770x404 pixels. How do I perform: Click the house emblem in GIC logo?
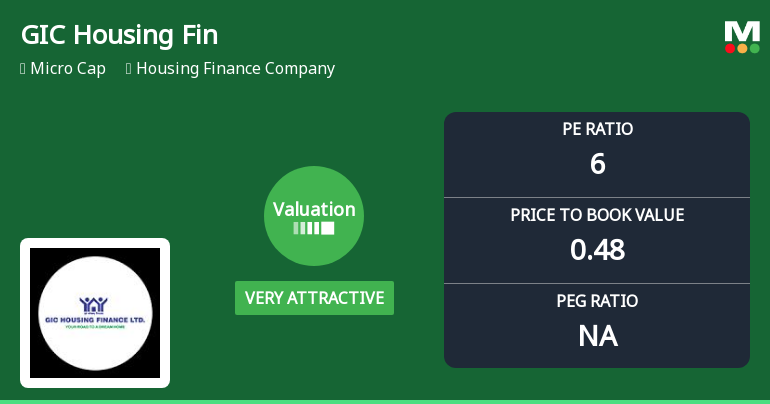(95, 302)
